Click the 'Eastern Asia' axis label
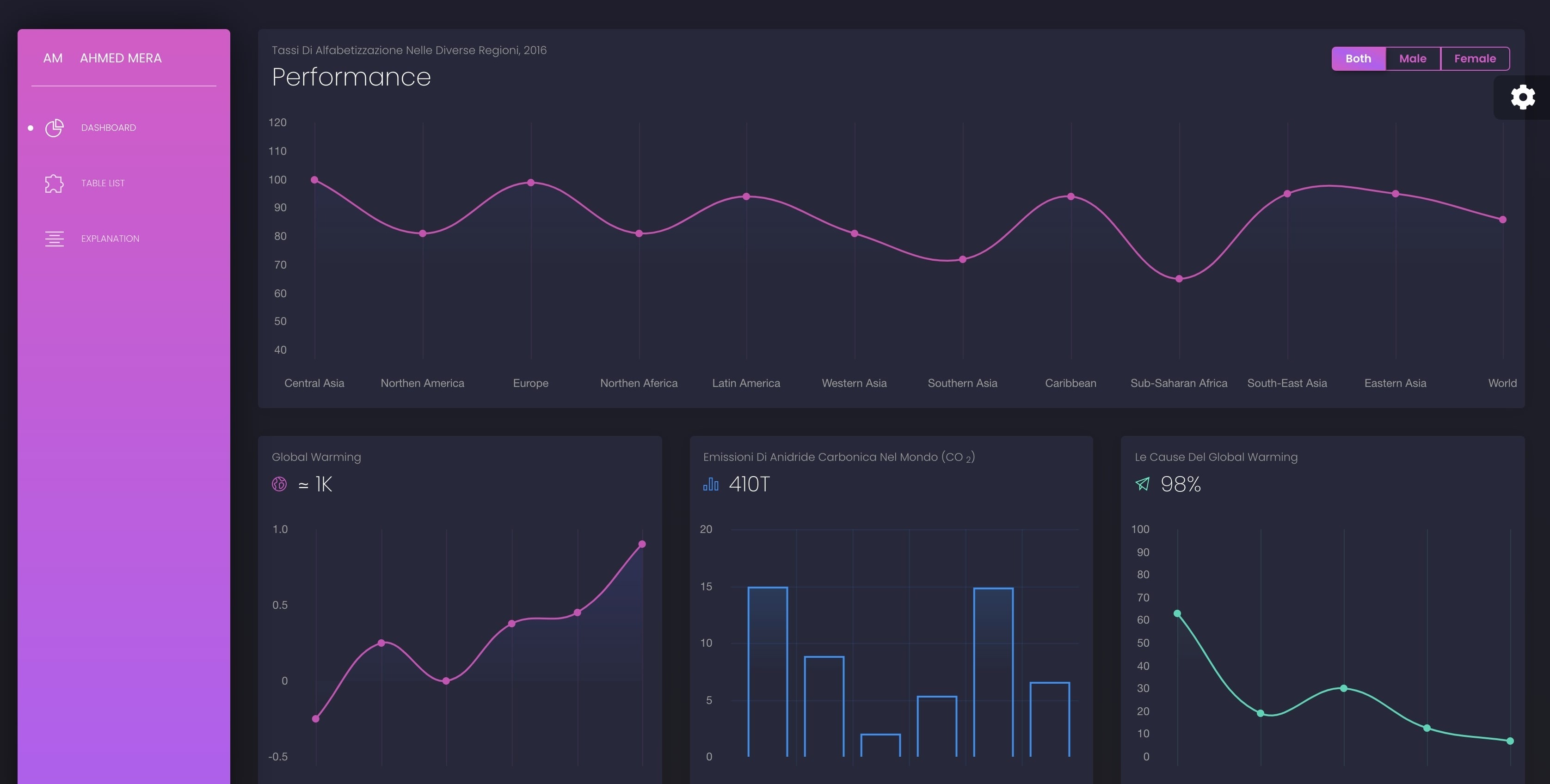1550x784 pixels. coord(1396,383)
